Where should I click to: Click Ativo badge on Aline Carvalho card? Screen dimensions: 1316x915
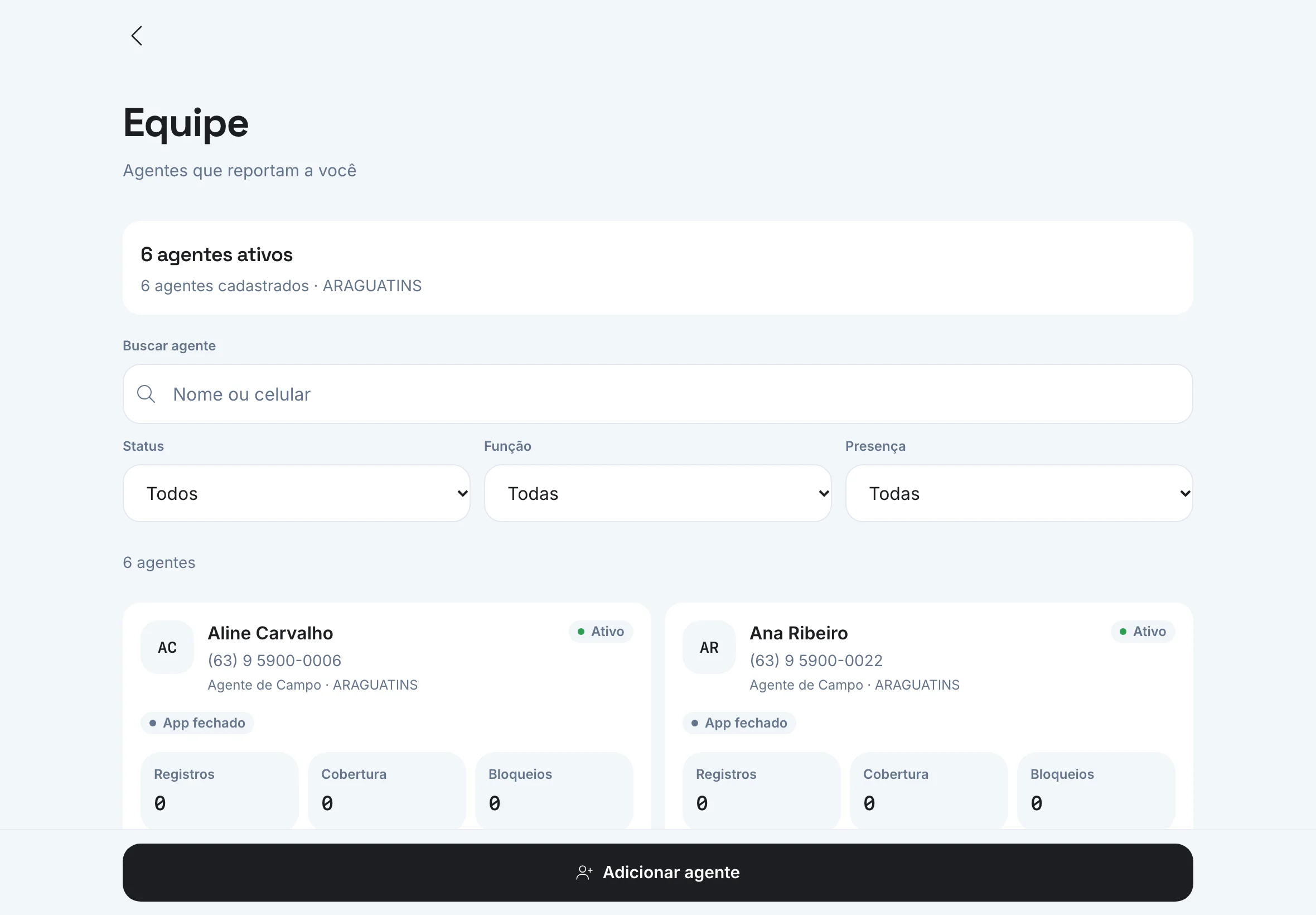(601, 631)
